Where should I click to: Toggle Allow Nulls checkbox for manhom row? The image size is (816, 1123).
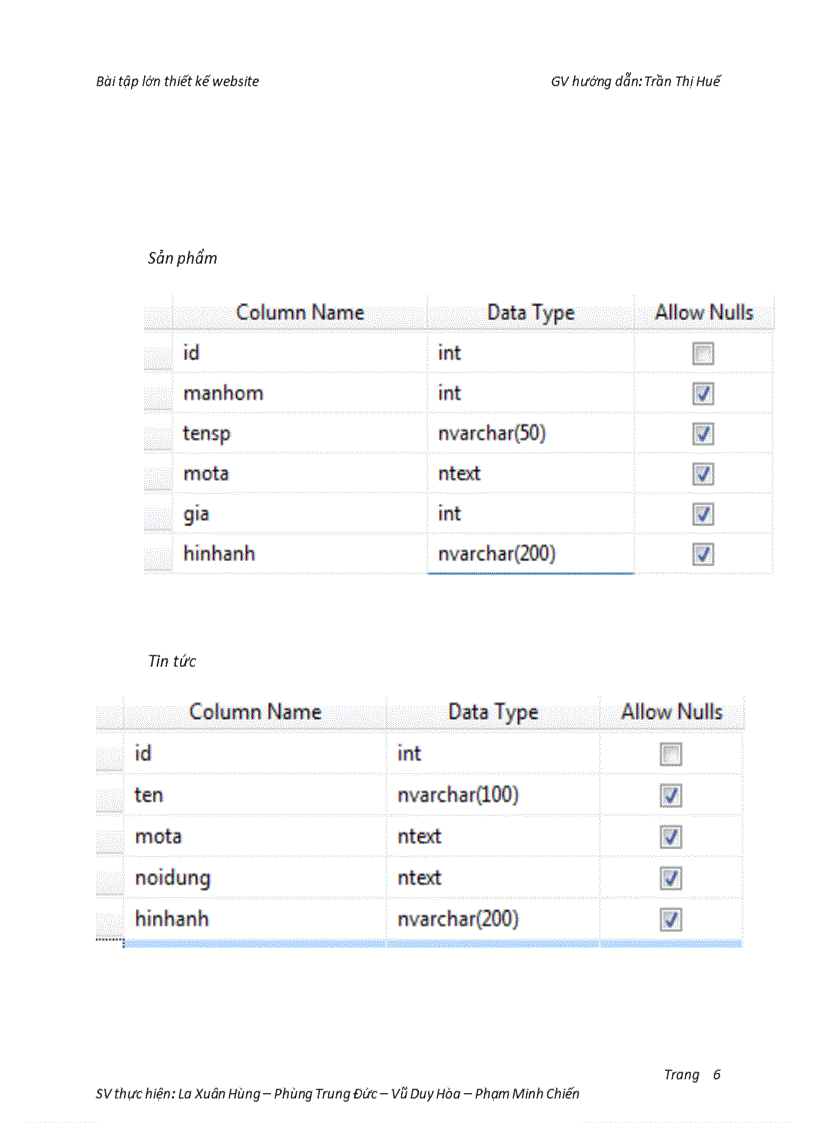coord(703,394)
